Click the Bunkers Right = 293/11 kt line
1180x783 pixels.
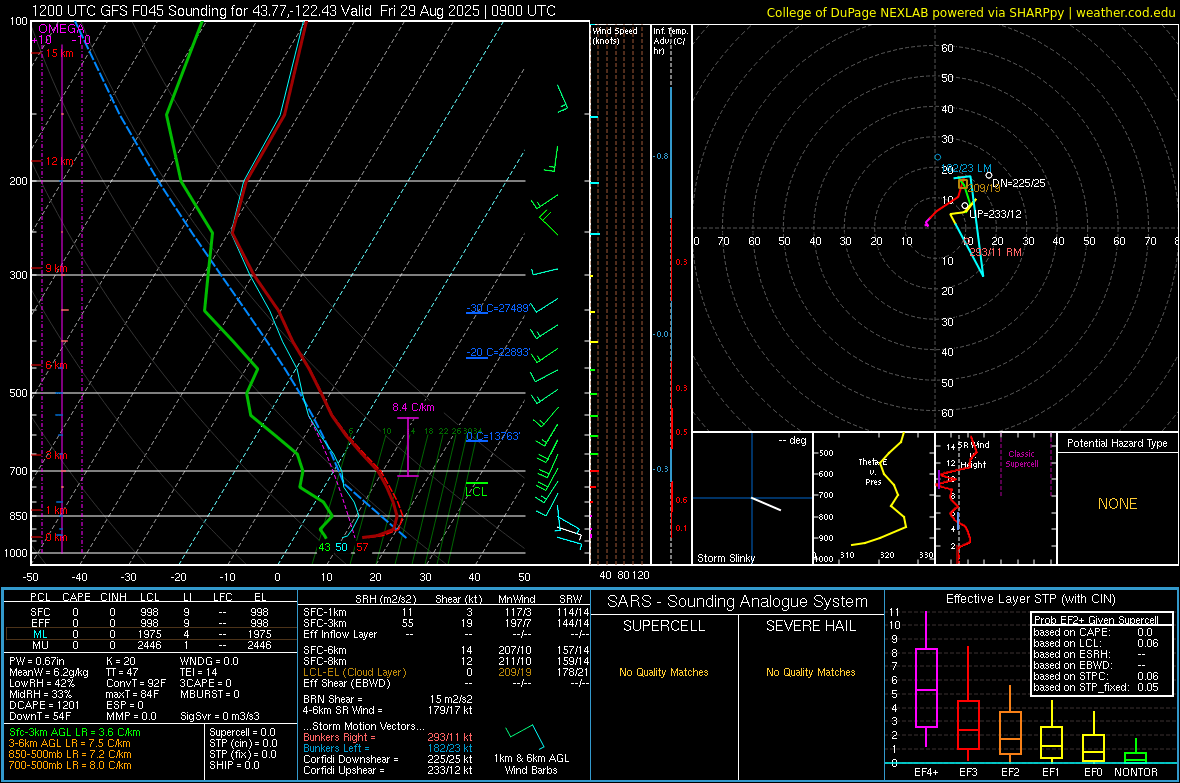point(388,737)
